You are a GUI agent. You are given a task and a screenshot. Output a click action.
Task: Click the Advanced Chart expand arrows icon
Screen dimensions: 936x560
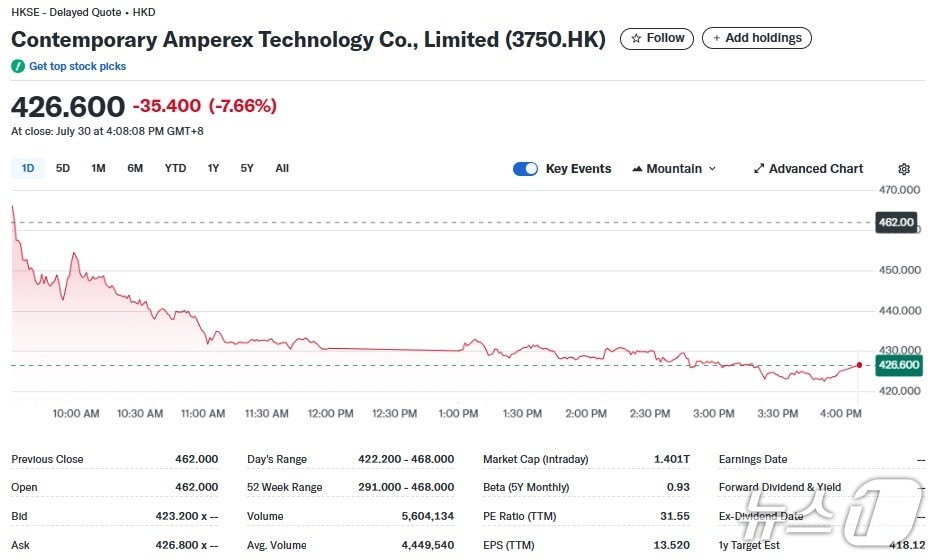pos(759,169)
